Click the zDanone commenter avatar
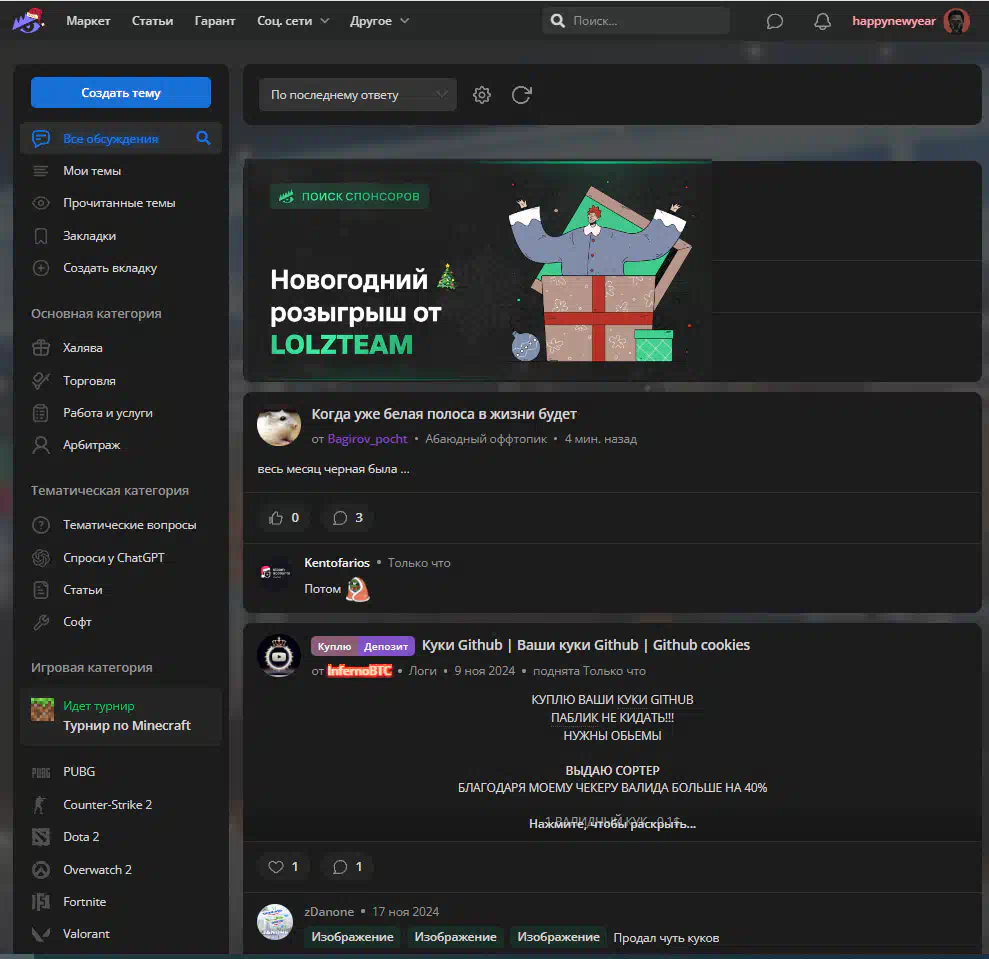 (x=275, y=922)
